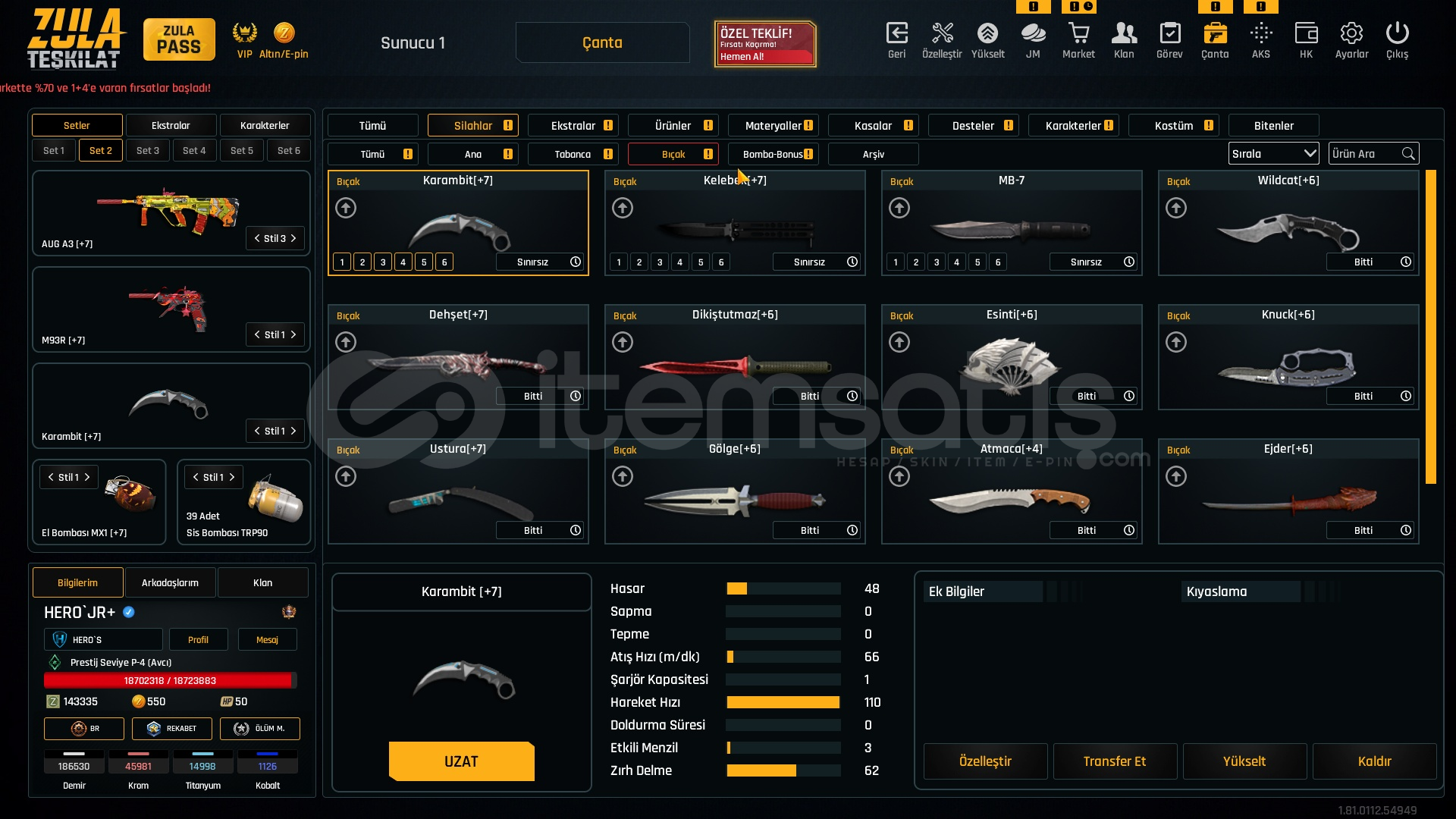The image size is (1456, 819).
Task: Select slot 5 on MB-7 card
Action: 977,262
